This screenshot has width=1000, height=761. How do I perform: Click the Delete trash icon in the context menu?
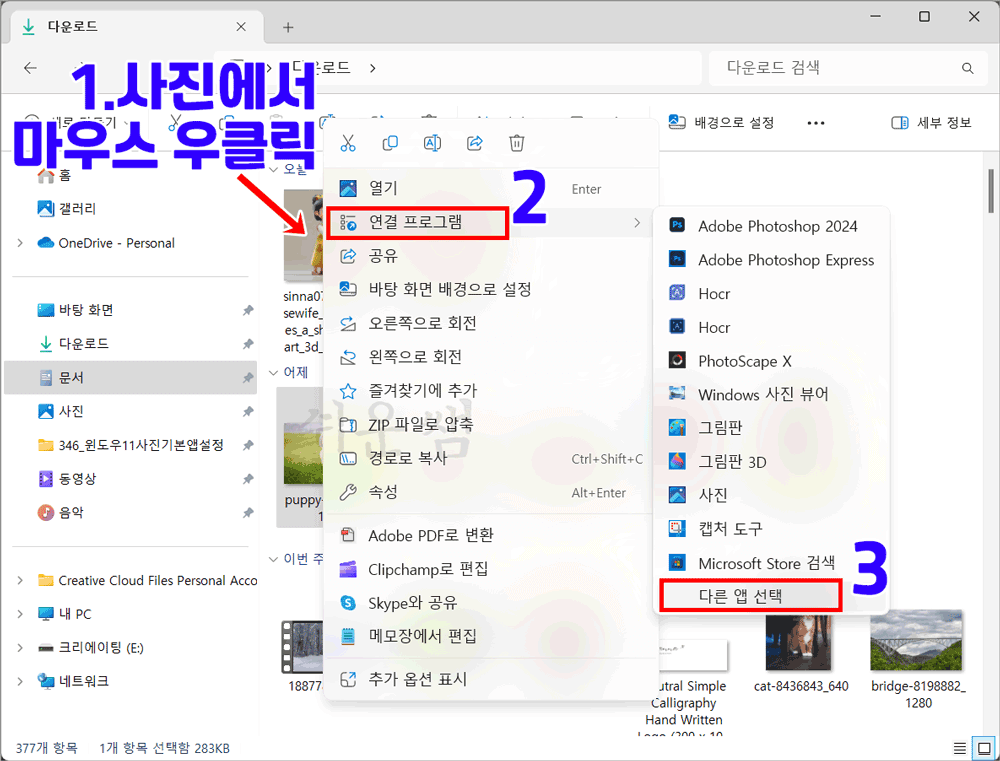click(516, 143)
